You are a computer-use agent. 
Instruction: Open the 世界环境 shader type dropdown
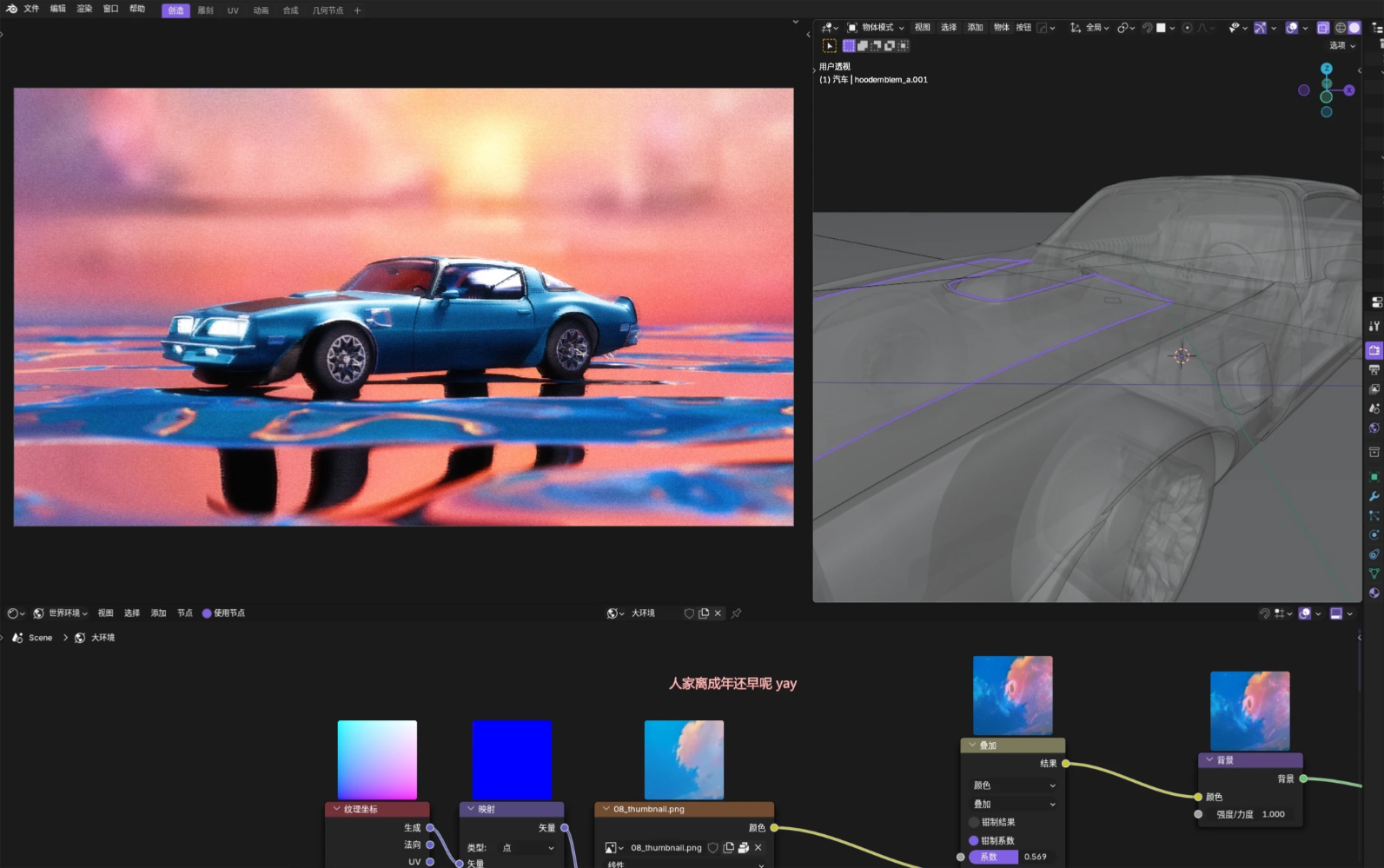click(x=61, y=613)
